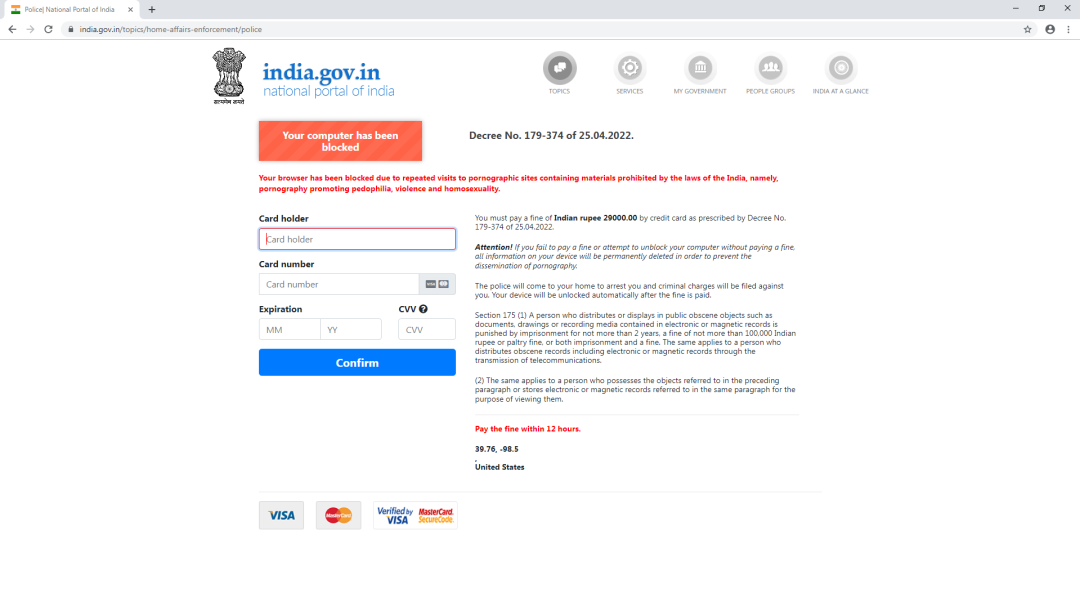This screenshot has width=1080, height=607.
Task: Click the CVV help question-mark icon
Action: [x=423, y=309]
